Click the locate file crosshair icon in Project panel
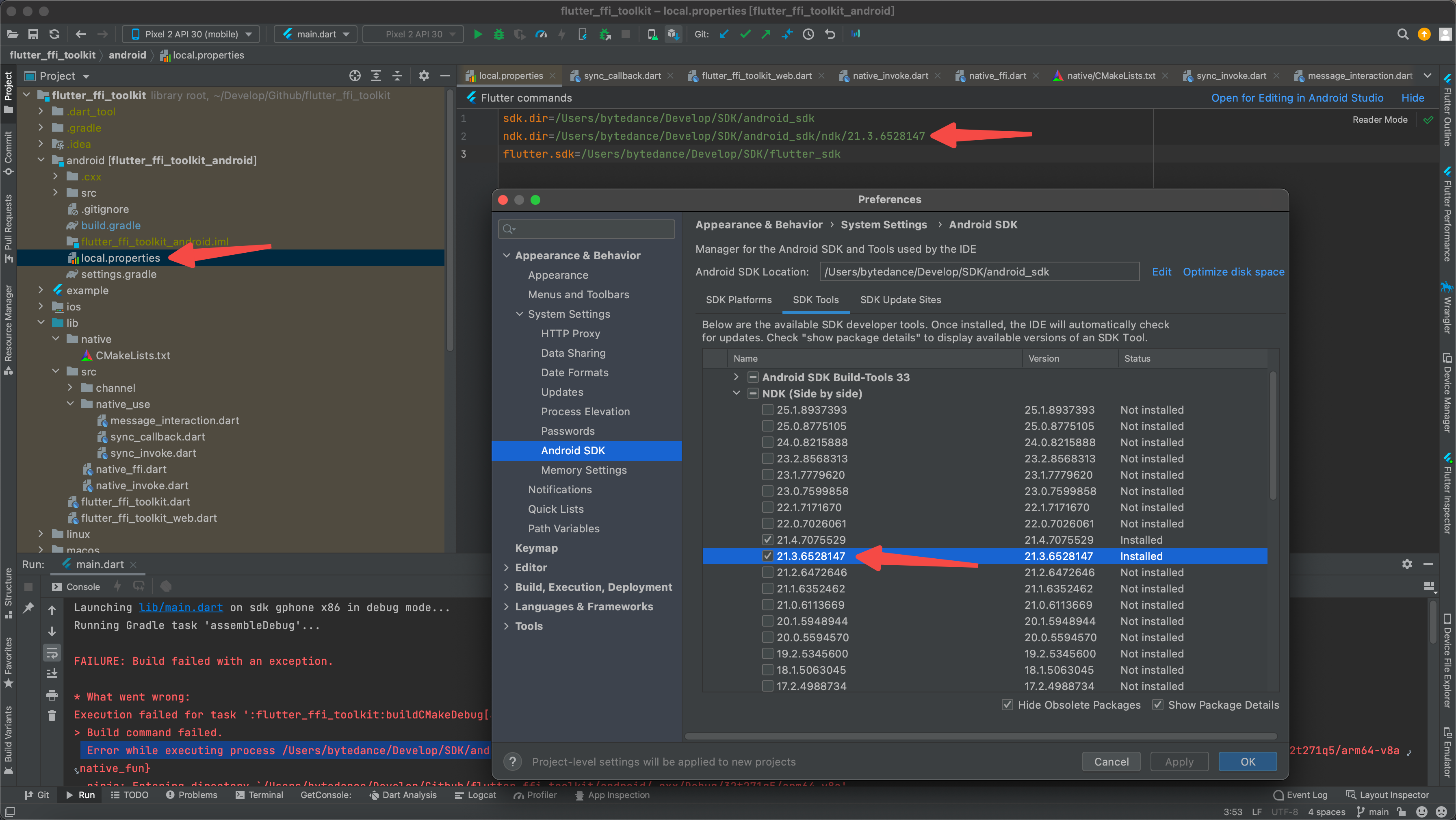Image resolution: width=1456 pixels, height=820 pixels. coord(354,76)
